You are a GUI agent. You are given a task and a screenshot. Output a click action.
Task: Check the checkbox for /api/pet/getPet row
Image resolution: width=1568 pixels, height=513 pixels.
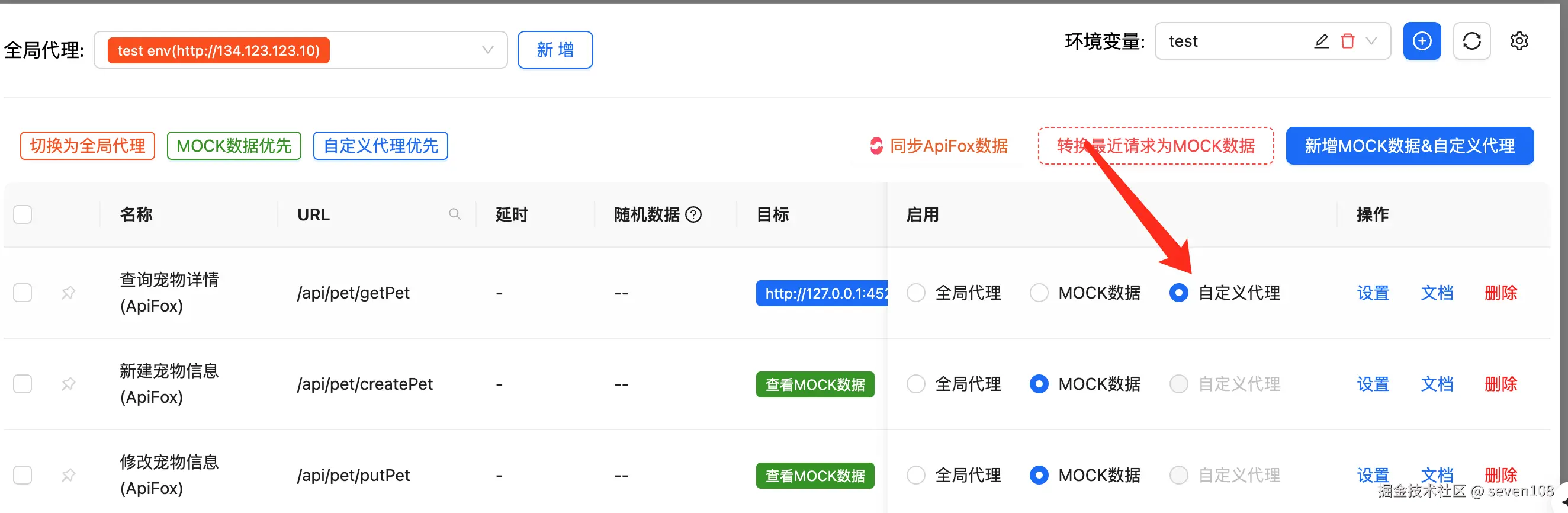23,293
